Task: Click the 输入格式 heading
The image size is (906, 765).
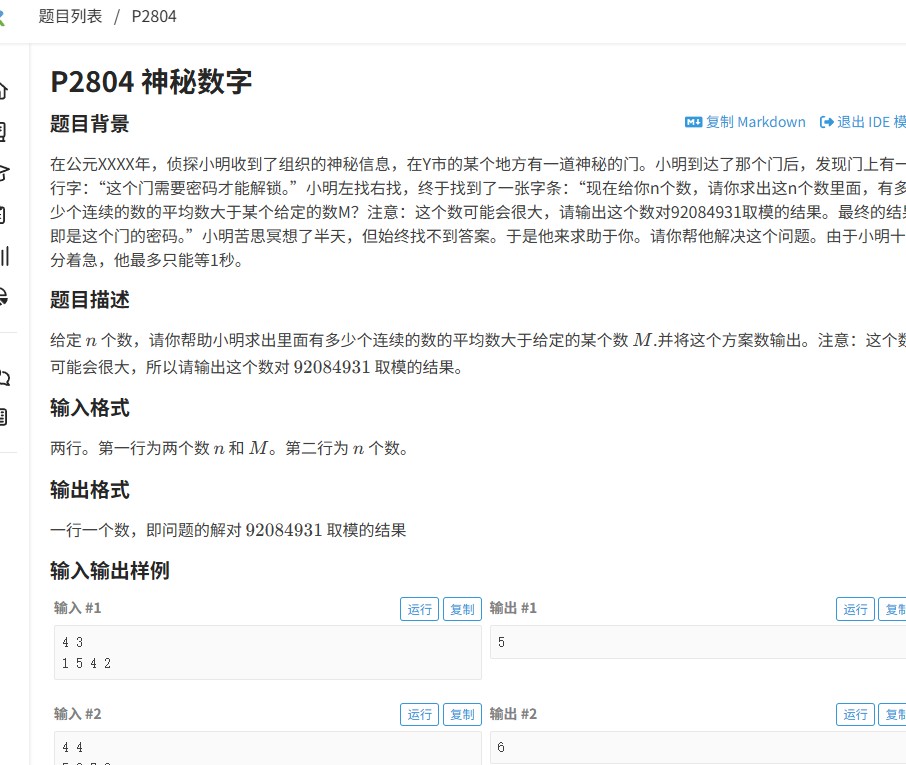Action: pos(90,408)
